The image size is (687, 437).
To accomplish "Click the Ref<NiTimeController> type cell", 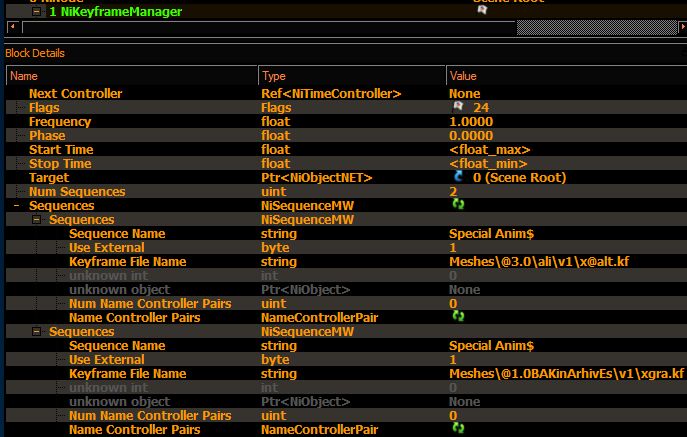I will click(331, 93).
